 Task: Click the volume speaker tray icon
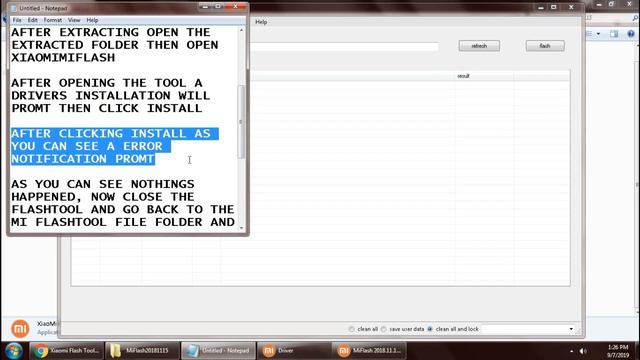click(x=584, y=351)
